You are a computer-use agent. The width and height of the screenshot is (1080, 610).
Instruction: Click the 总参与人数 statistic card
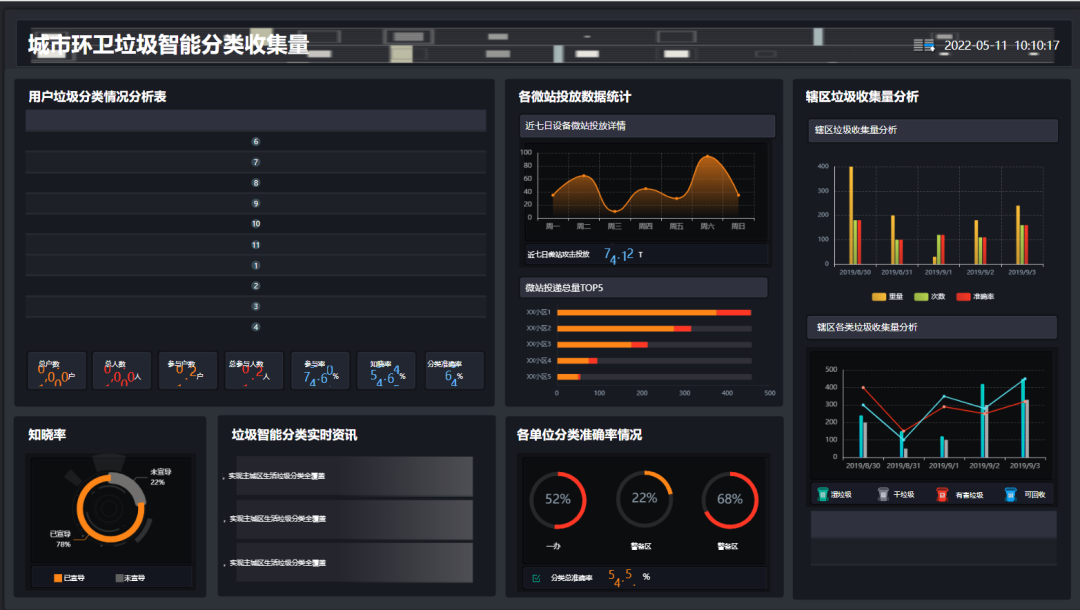pos(254,370)
